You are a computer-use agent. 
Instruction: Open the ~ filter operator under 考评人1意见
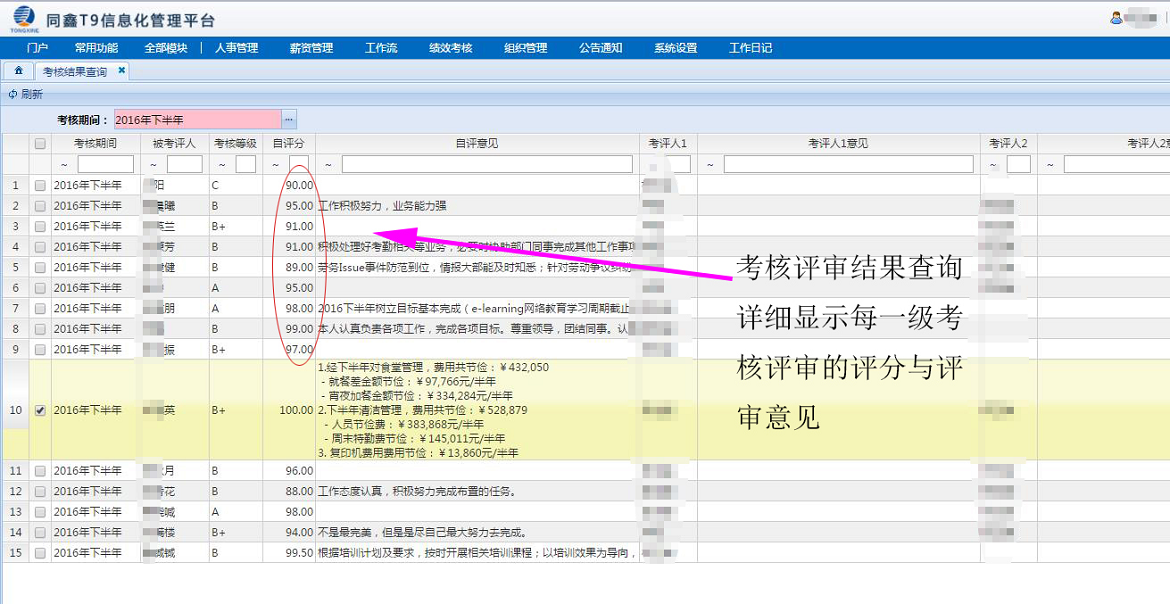click(710, 164)
